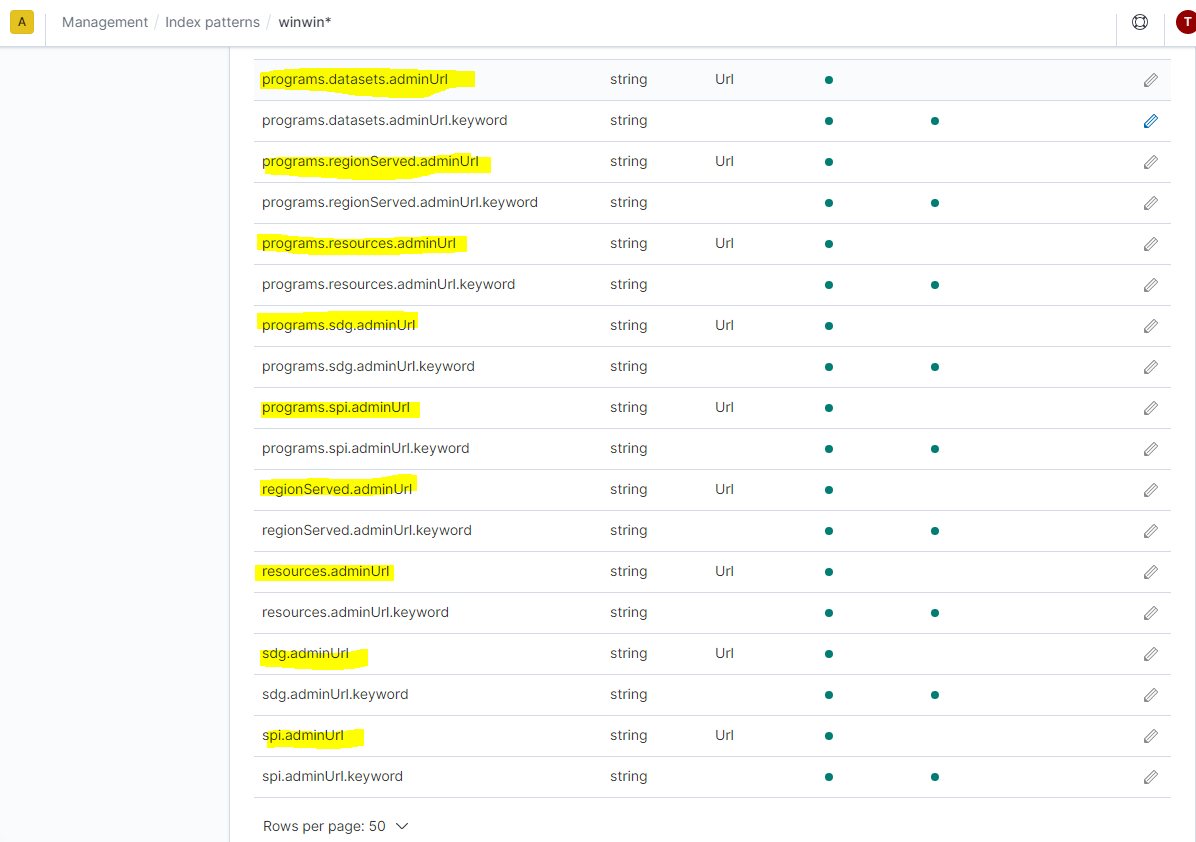Image resolution: width=1196 pixels, height=842 pixels.
Task: Open the Rows per page dropdown
Action: pyautogui.click(x=336, y=826)
